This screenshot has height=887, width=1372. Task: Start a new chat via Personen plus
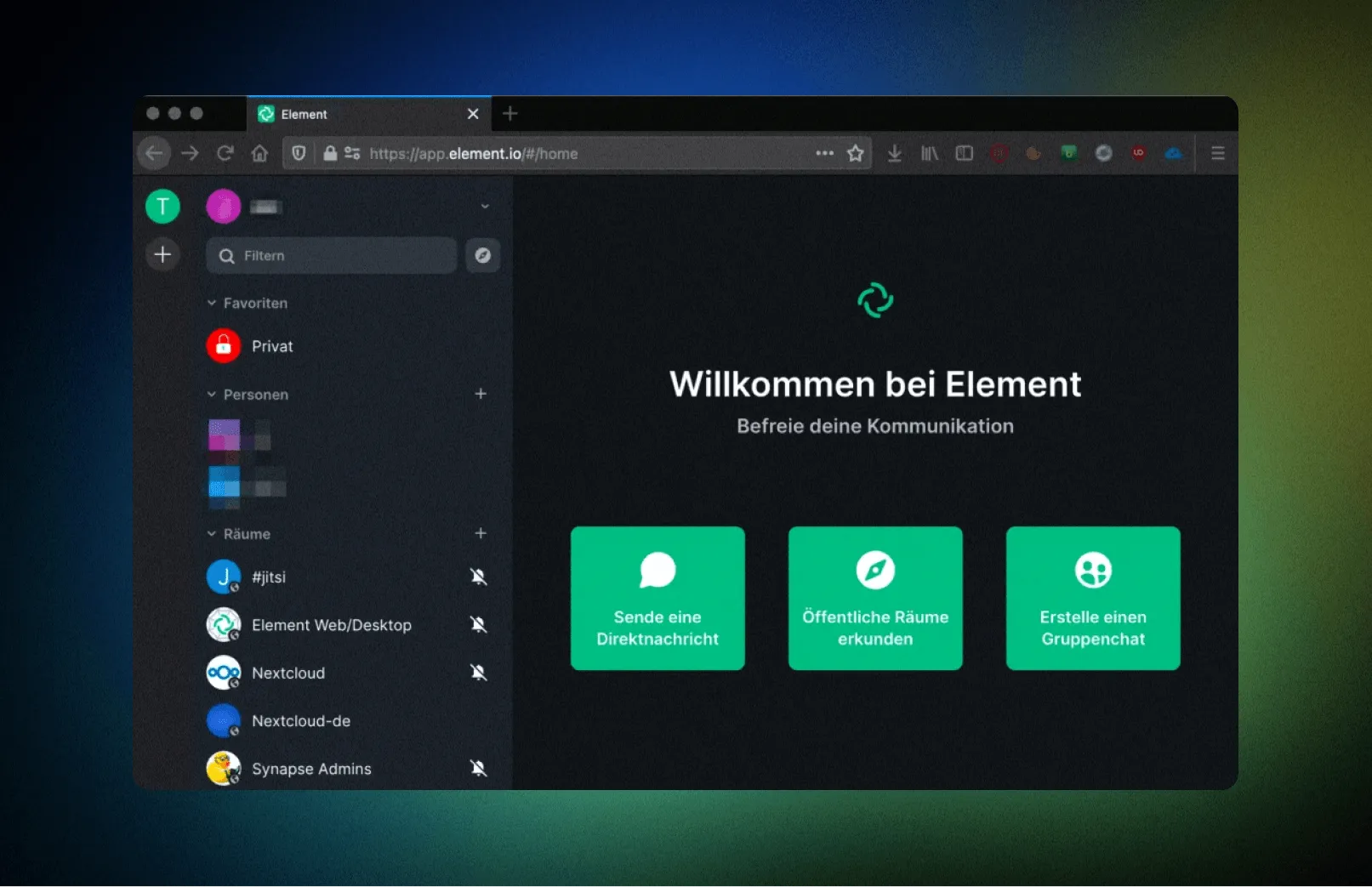point(481,394)
